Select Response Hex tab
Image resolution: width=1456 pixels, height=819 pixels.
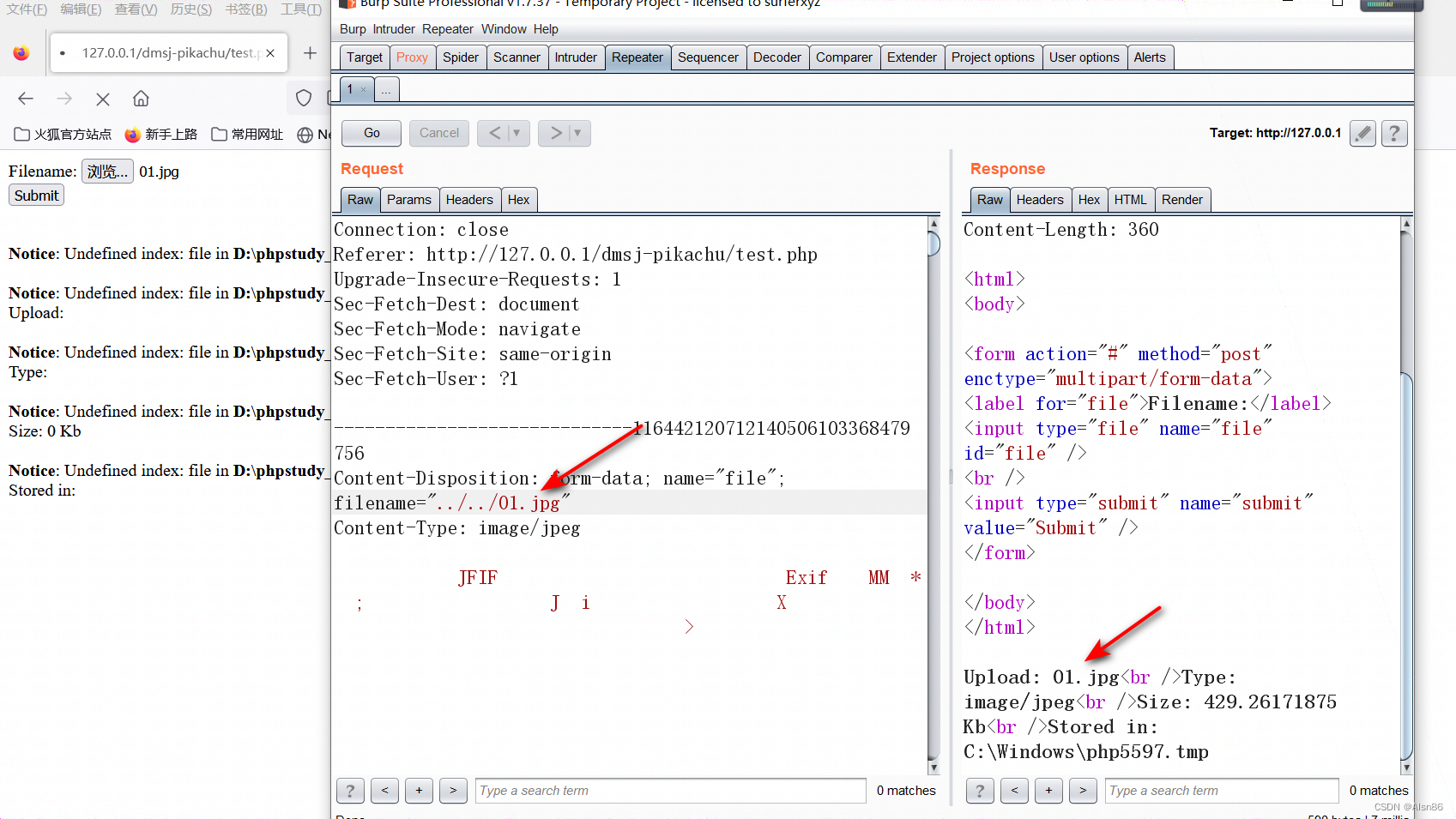click(x=1090, y=200)
